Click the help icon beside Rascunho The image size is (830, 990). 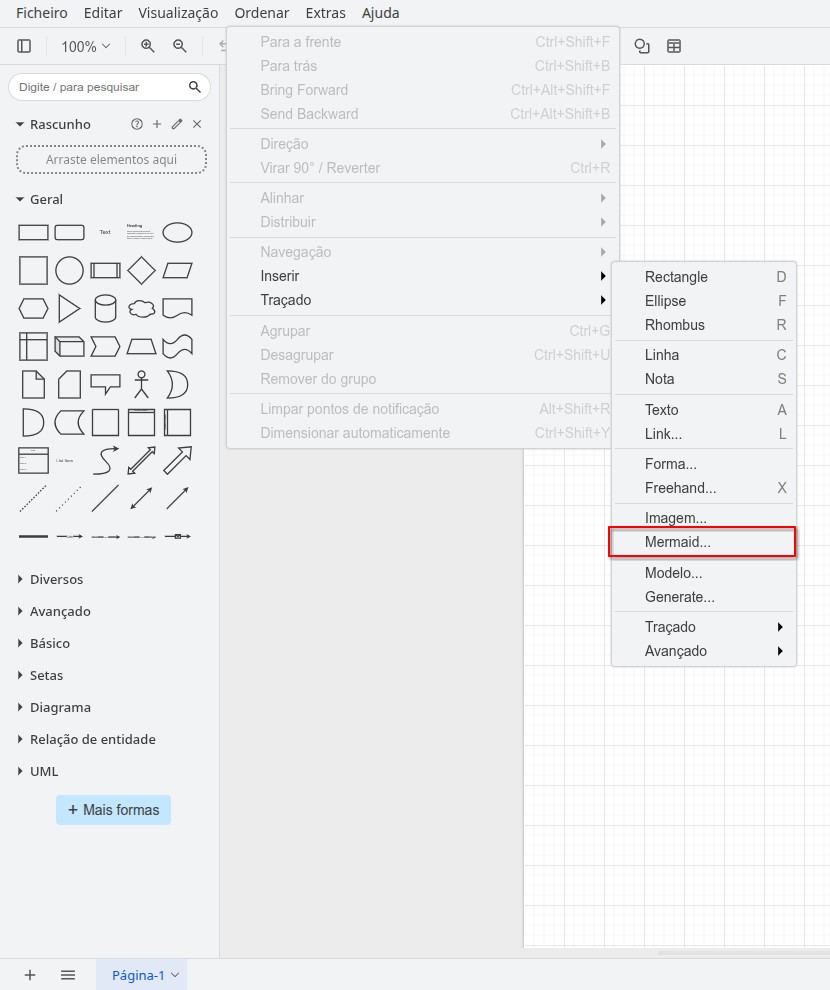tap(137, 124)
